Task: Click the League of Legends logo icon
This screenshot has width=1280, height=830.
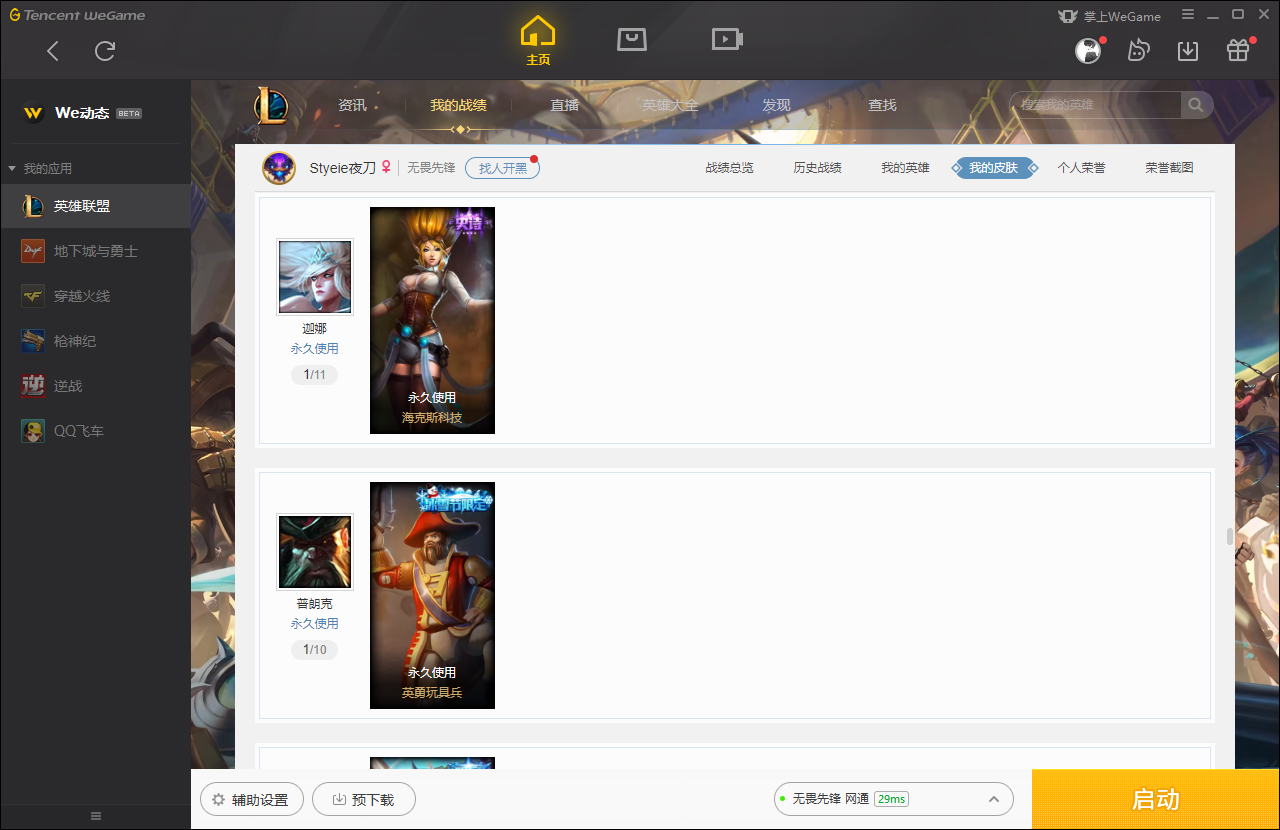Action: pos(271,105)
